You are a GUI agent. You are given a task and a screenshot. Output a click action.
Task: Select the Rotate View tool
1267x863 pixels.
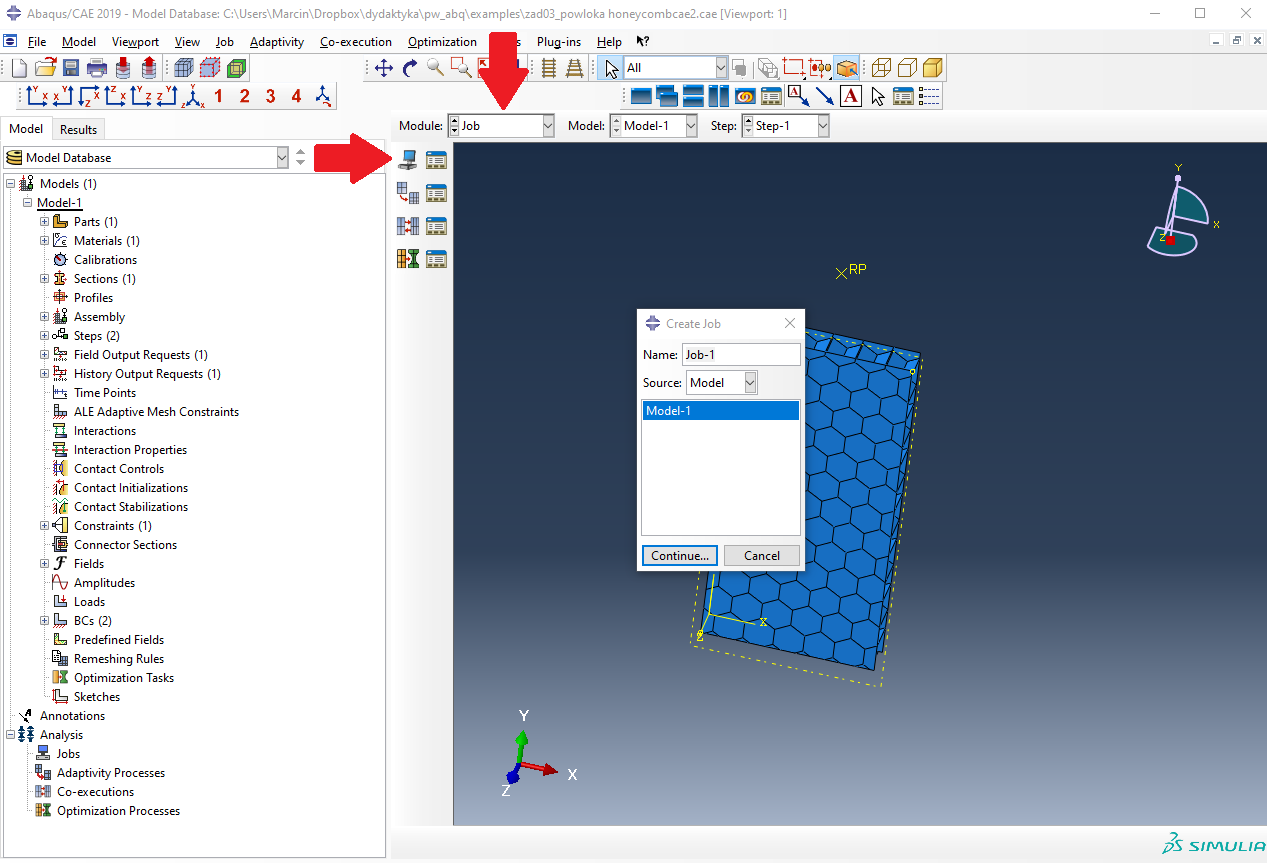pos(409,68)
